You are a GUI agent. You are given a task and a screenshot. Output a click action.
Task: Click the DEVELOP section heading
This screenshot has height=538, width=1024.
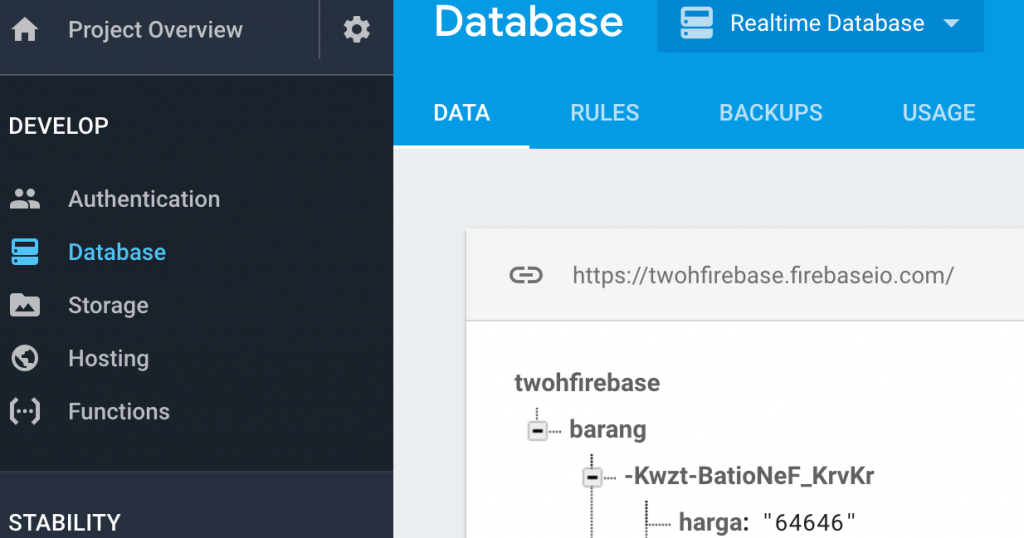58,125
